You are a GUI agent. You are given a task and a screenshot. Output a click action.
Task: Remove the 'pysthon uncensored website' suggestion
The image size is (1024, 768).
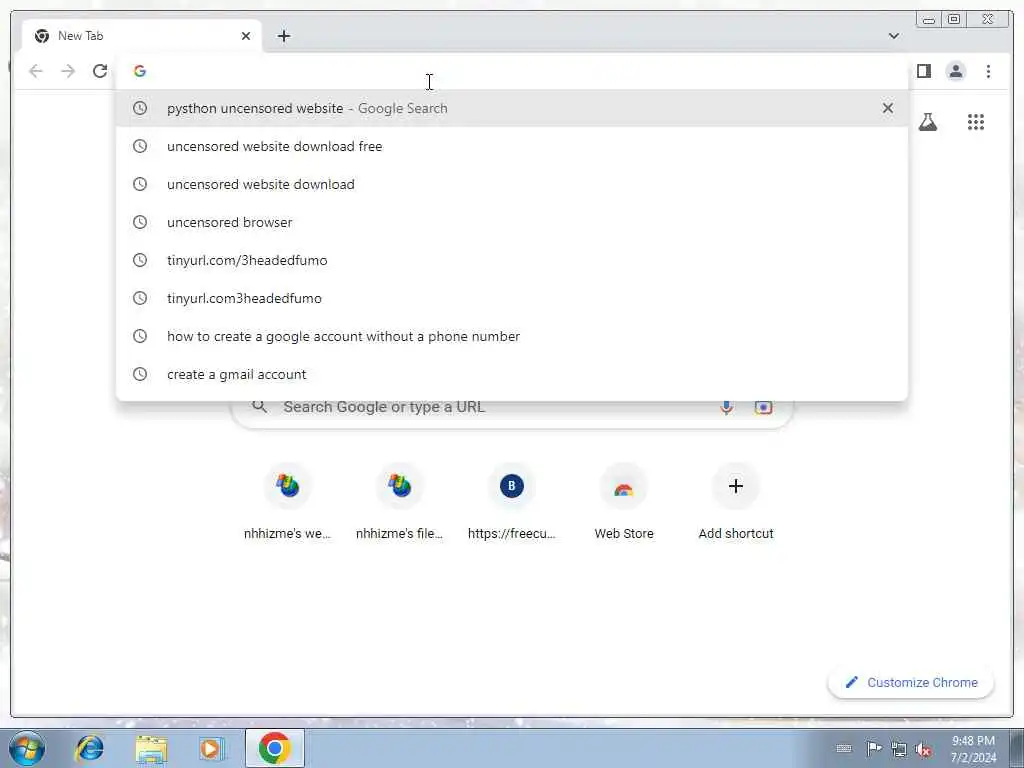tap(888, 108)
